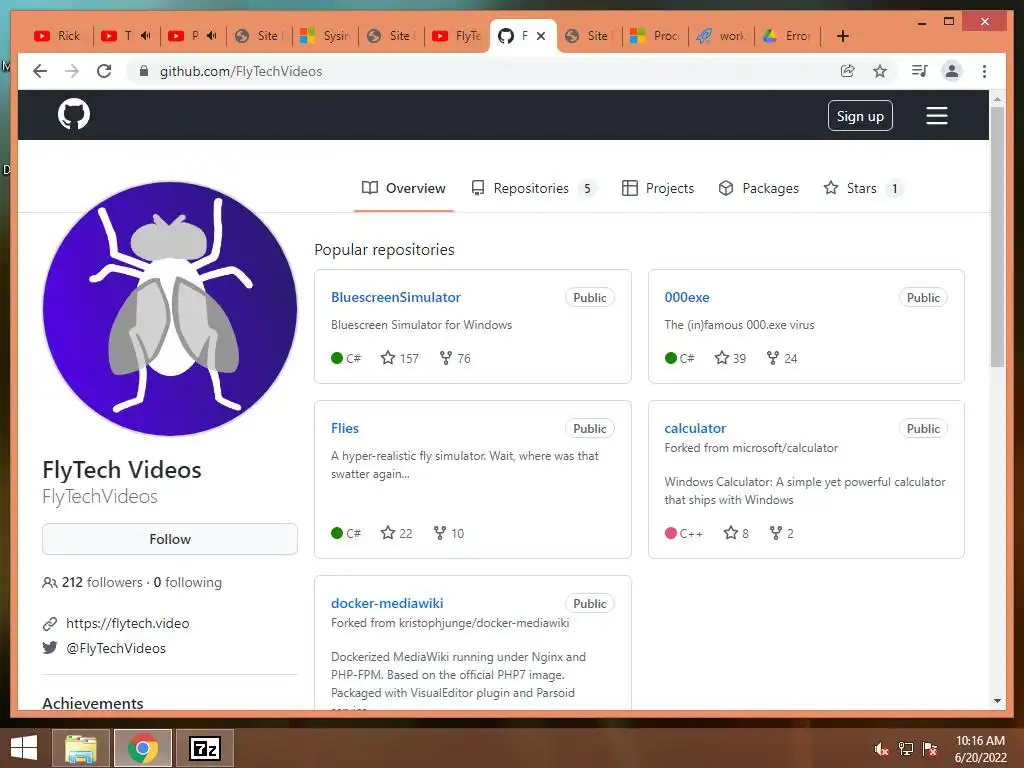Screen dimensions: 1024x768
Task: Open the Projects tab
Action: click(658, 188)
